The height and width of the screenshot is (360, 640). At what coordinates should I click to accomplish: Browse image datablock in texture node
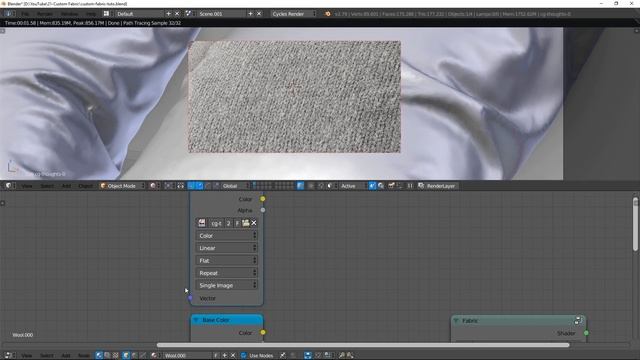coord(202,223)
